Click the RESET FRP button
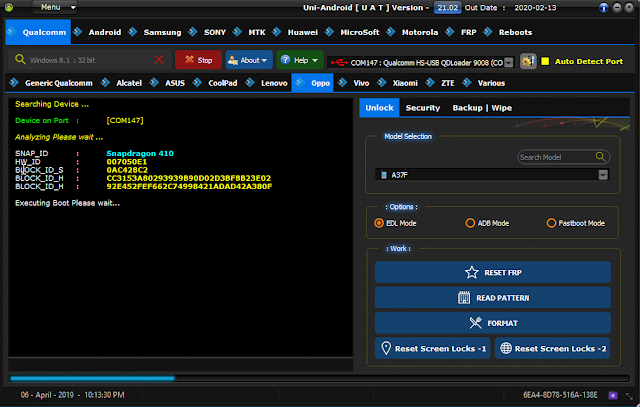This screenshot has height=407, width=640. [493, 272]
